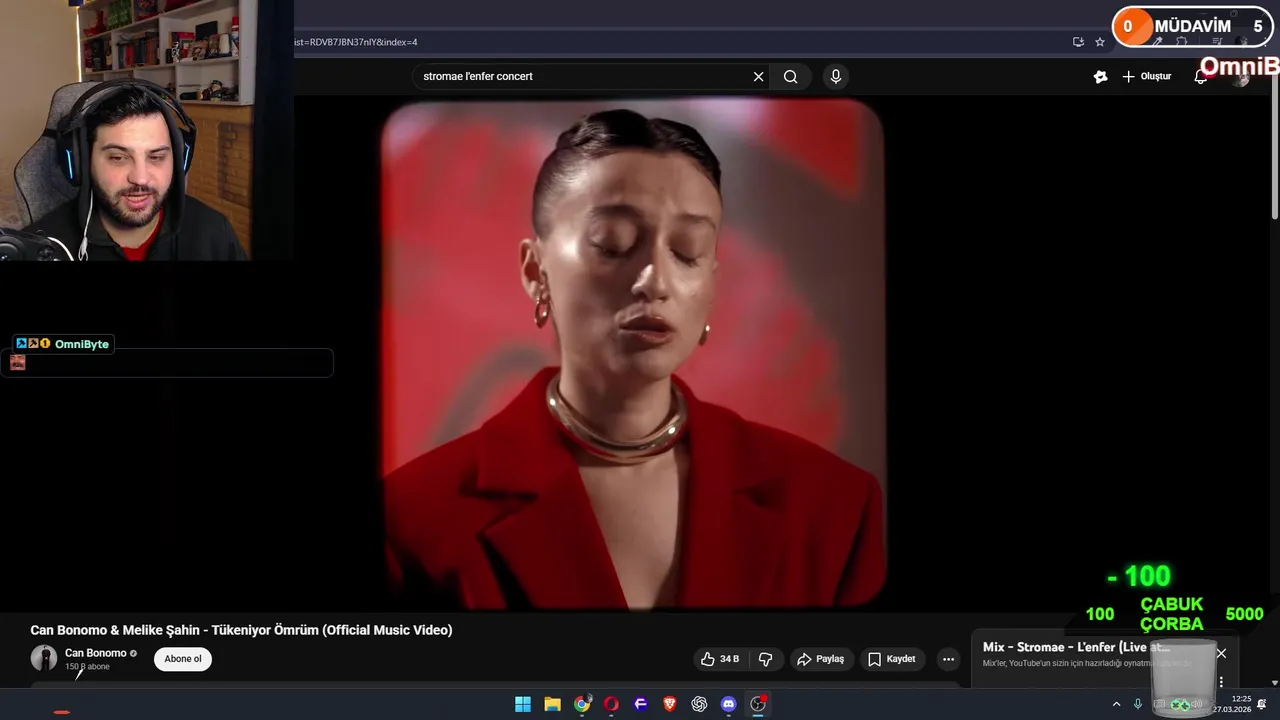This screenshot has width=1280, height=720.
Task: Click the microphone tray icon
Action: click(1138, 704)
